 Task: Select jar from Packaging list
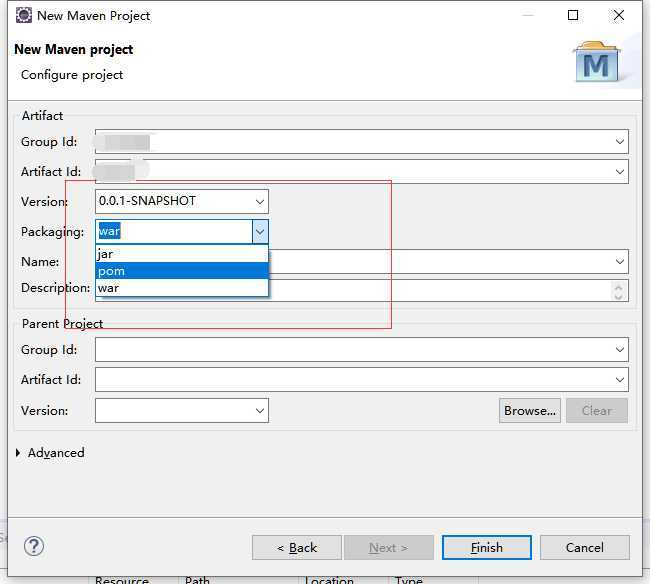coord(182,254)
